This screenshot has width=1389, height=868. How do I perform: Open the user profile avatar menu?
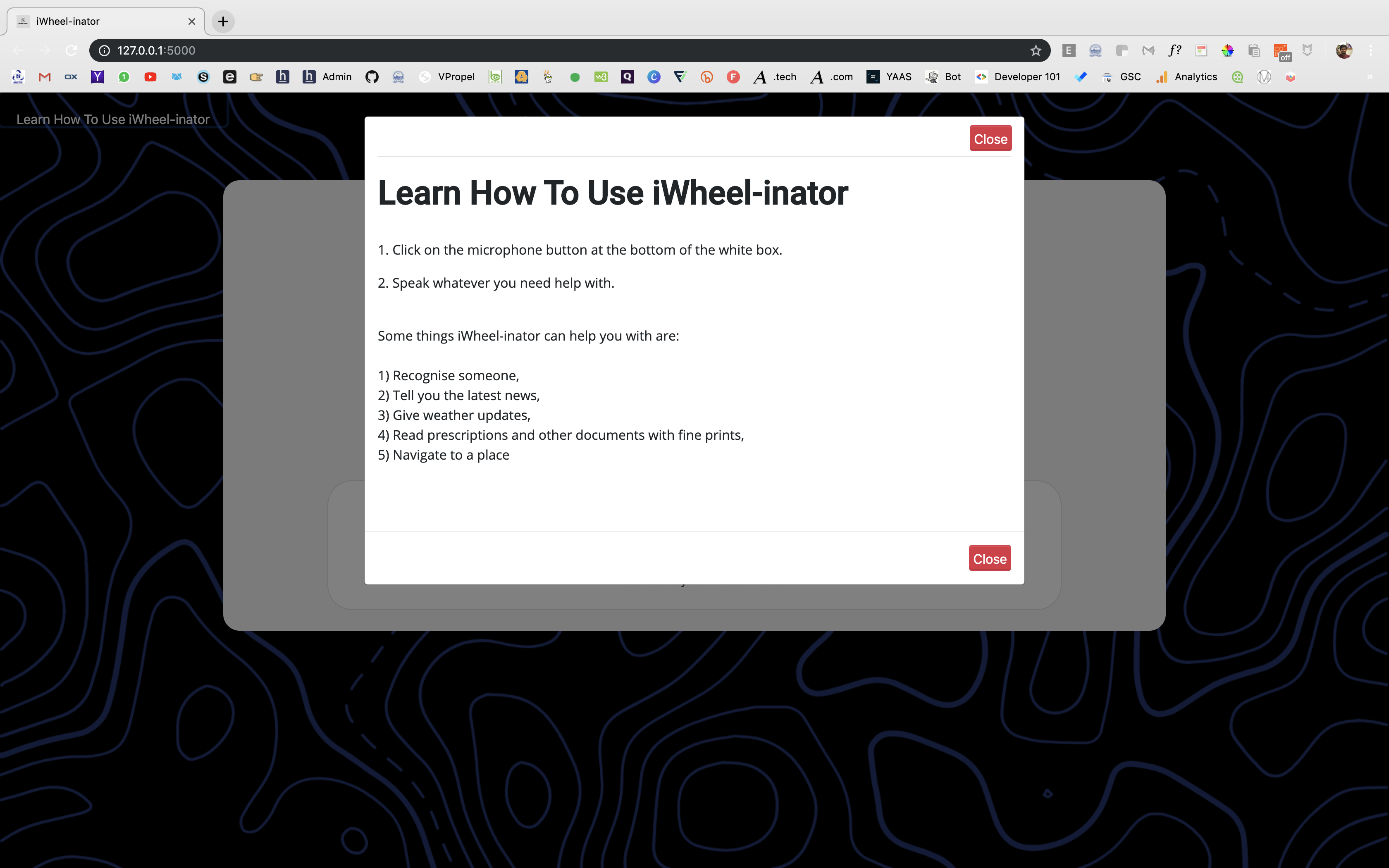(1344, 50)
